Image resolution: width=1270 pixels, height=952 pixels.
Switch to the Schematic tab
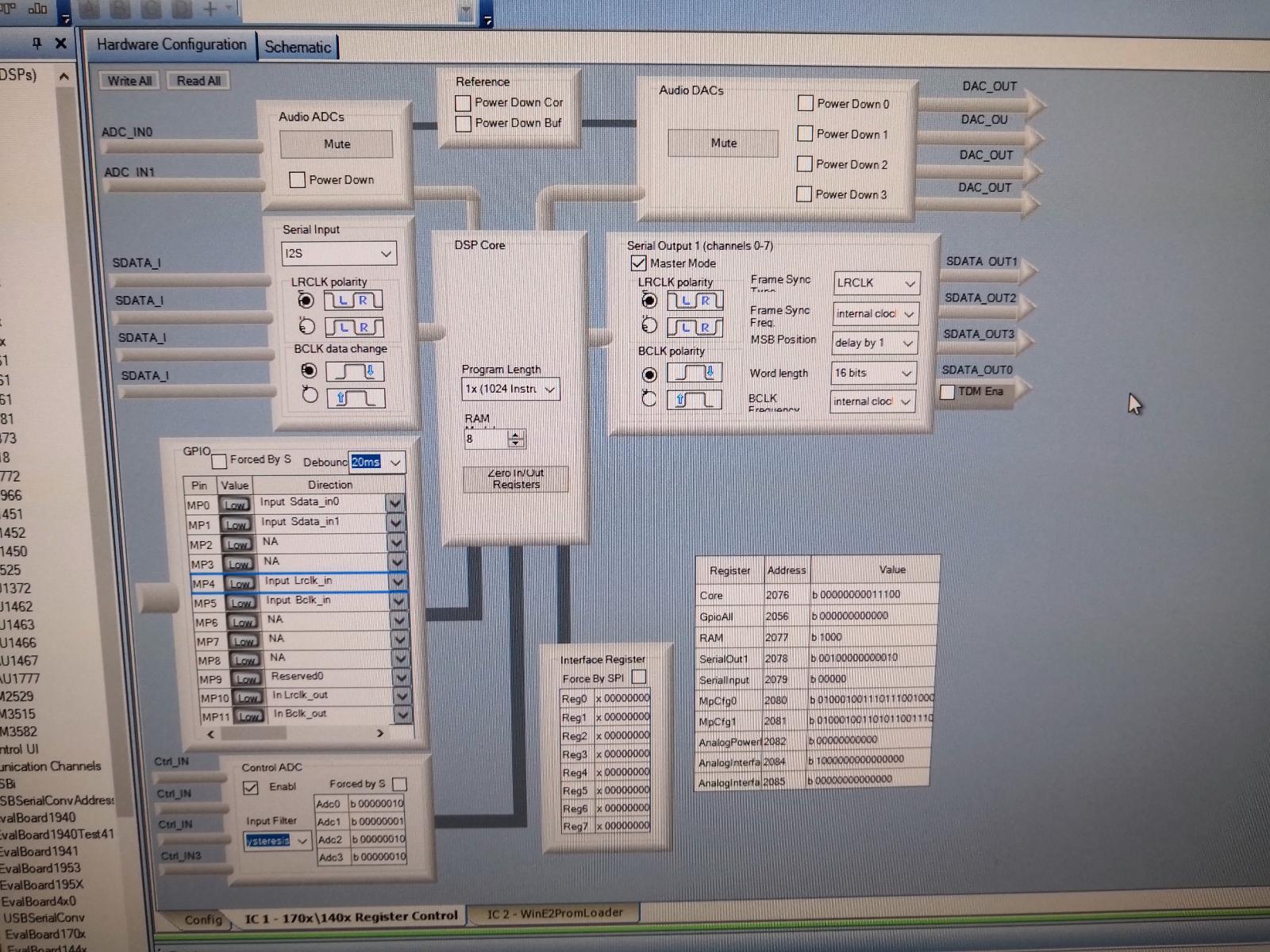pos(298,47)
